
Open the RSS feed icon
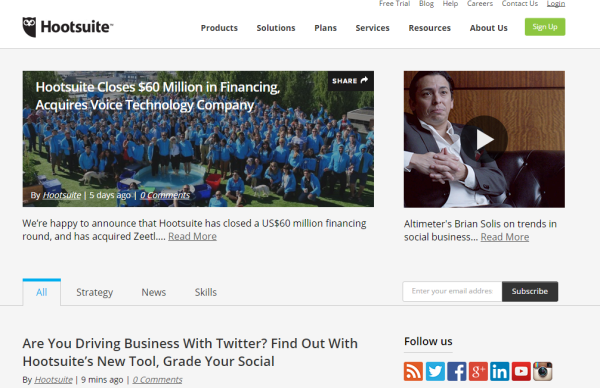coord(413,371)
